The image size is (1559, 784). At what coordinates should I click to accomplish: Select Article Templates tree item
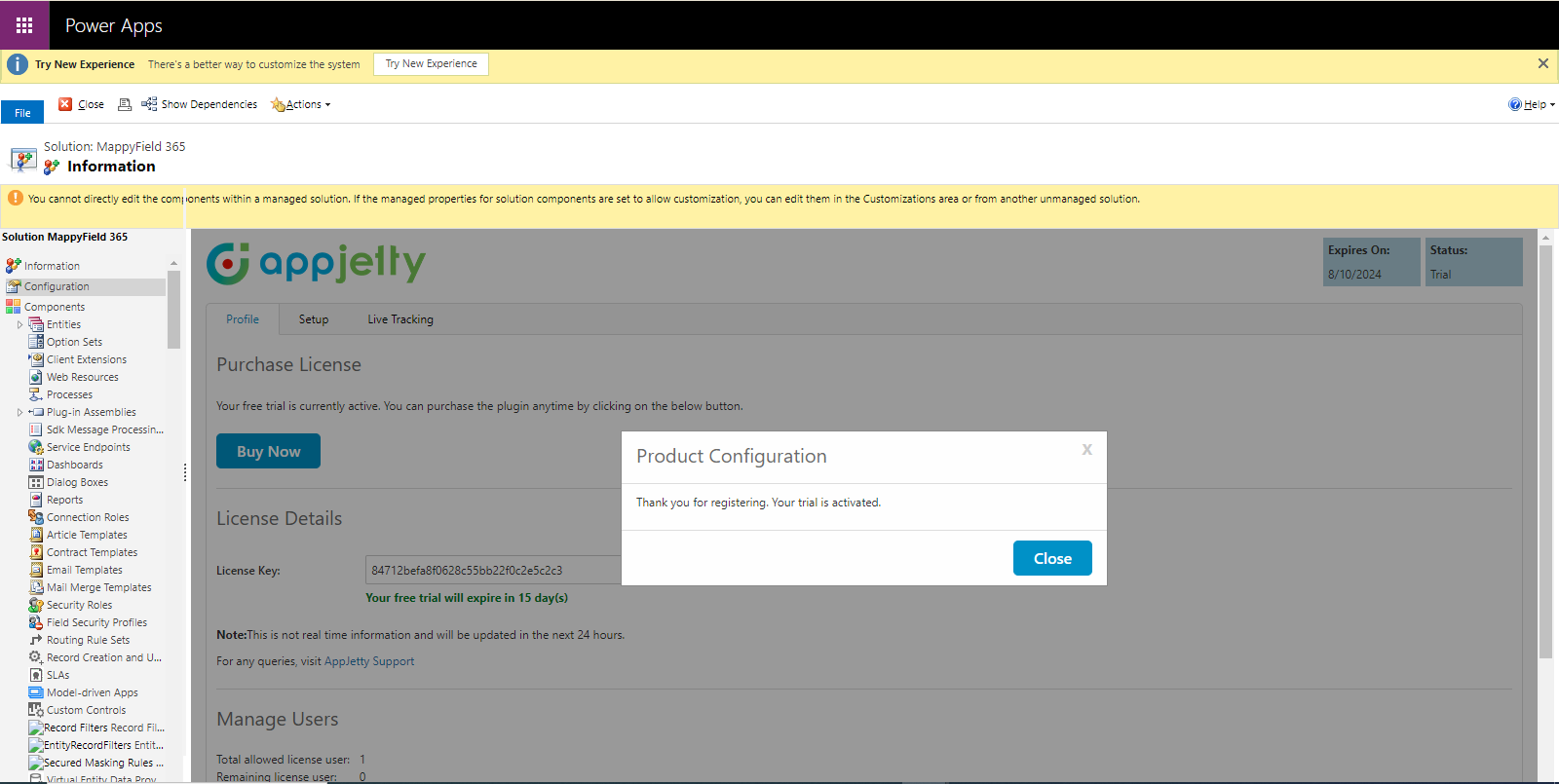coord(87,535)
